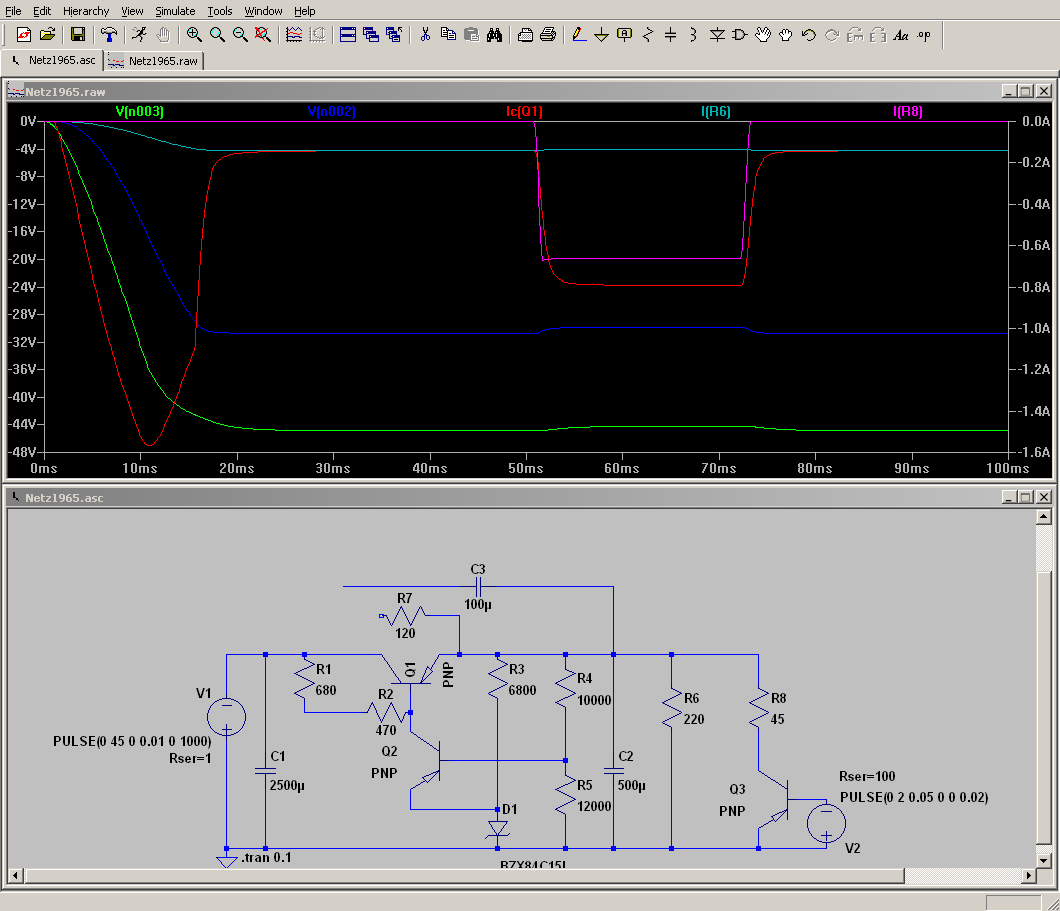This screenshot has width=1060, height=911.
Task: Open the Help menu
Action: point(305,11)
